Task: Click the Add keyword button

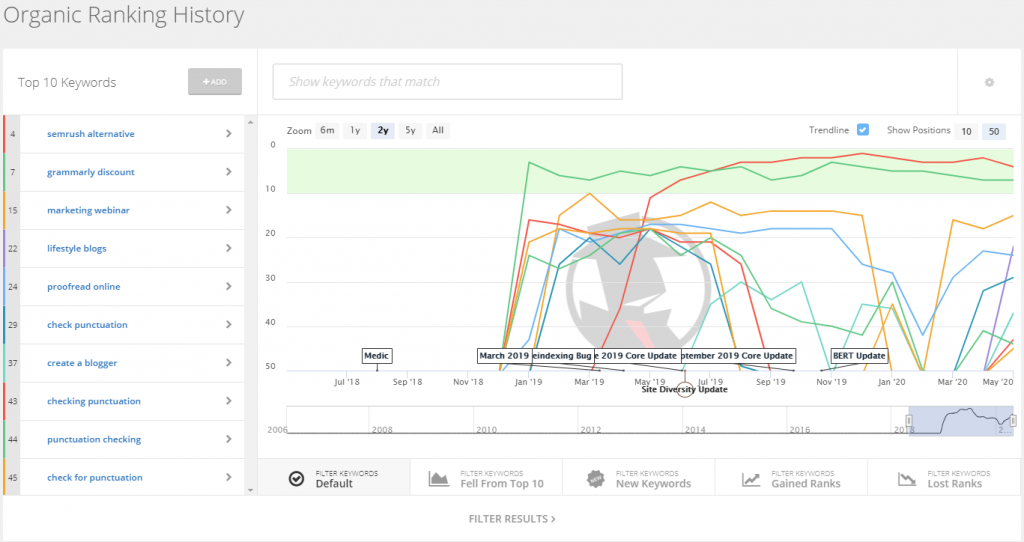Action: click(215, 82)
